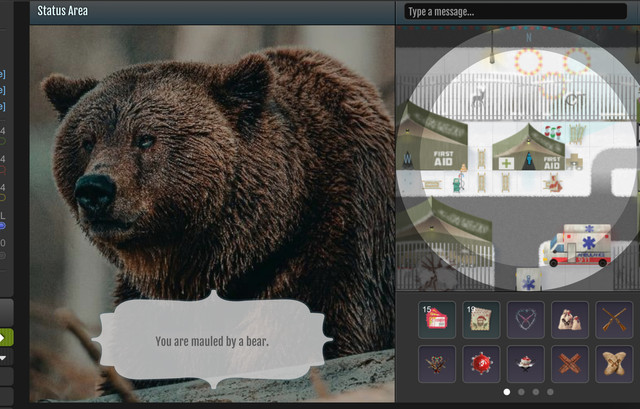Select the decorated antlers inventory item
Image resolution: width=640 pixels, height=409 pixels.
[x=437, y=364]
